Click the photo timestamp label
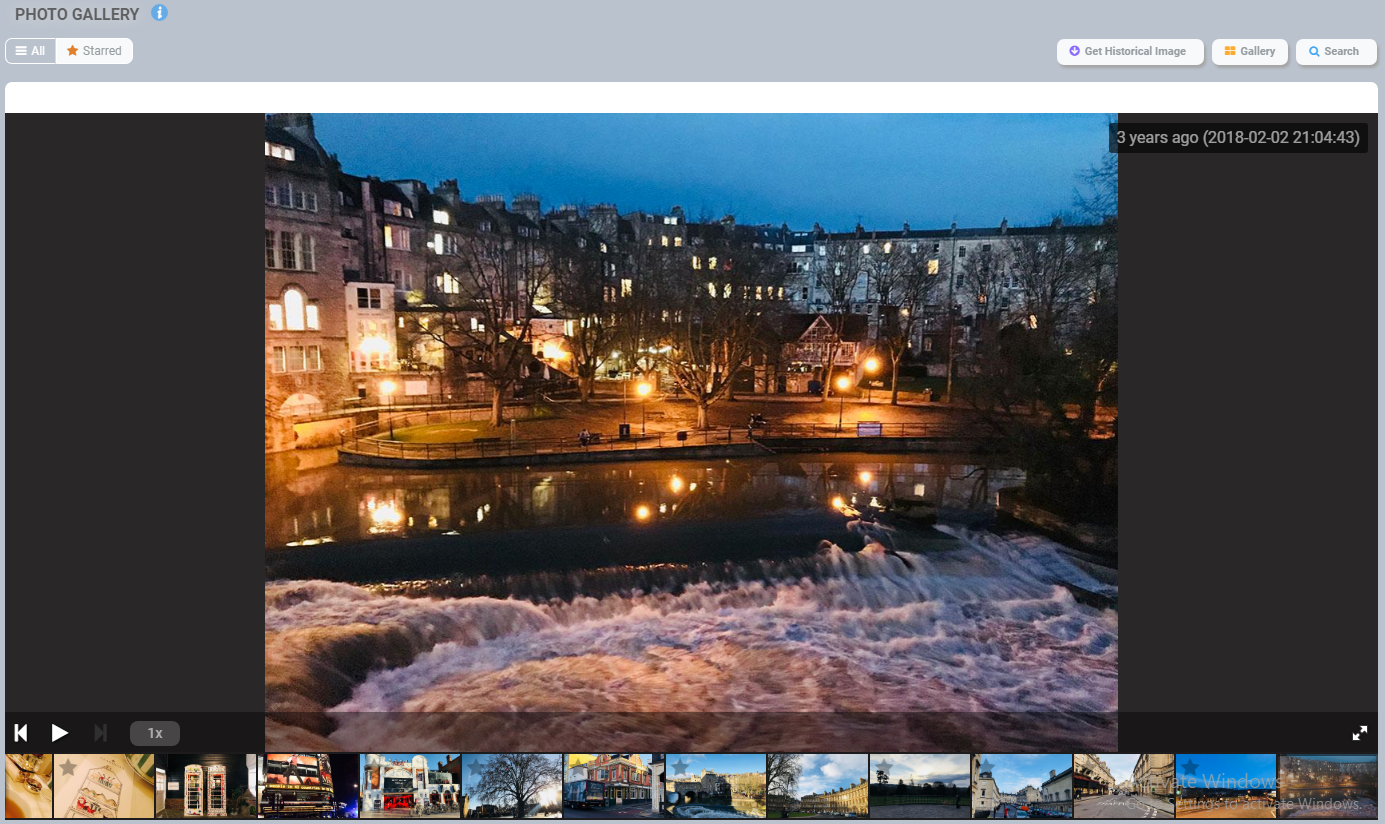This screenshot has width=1385, height=824. coord(1237,138)
